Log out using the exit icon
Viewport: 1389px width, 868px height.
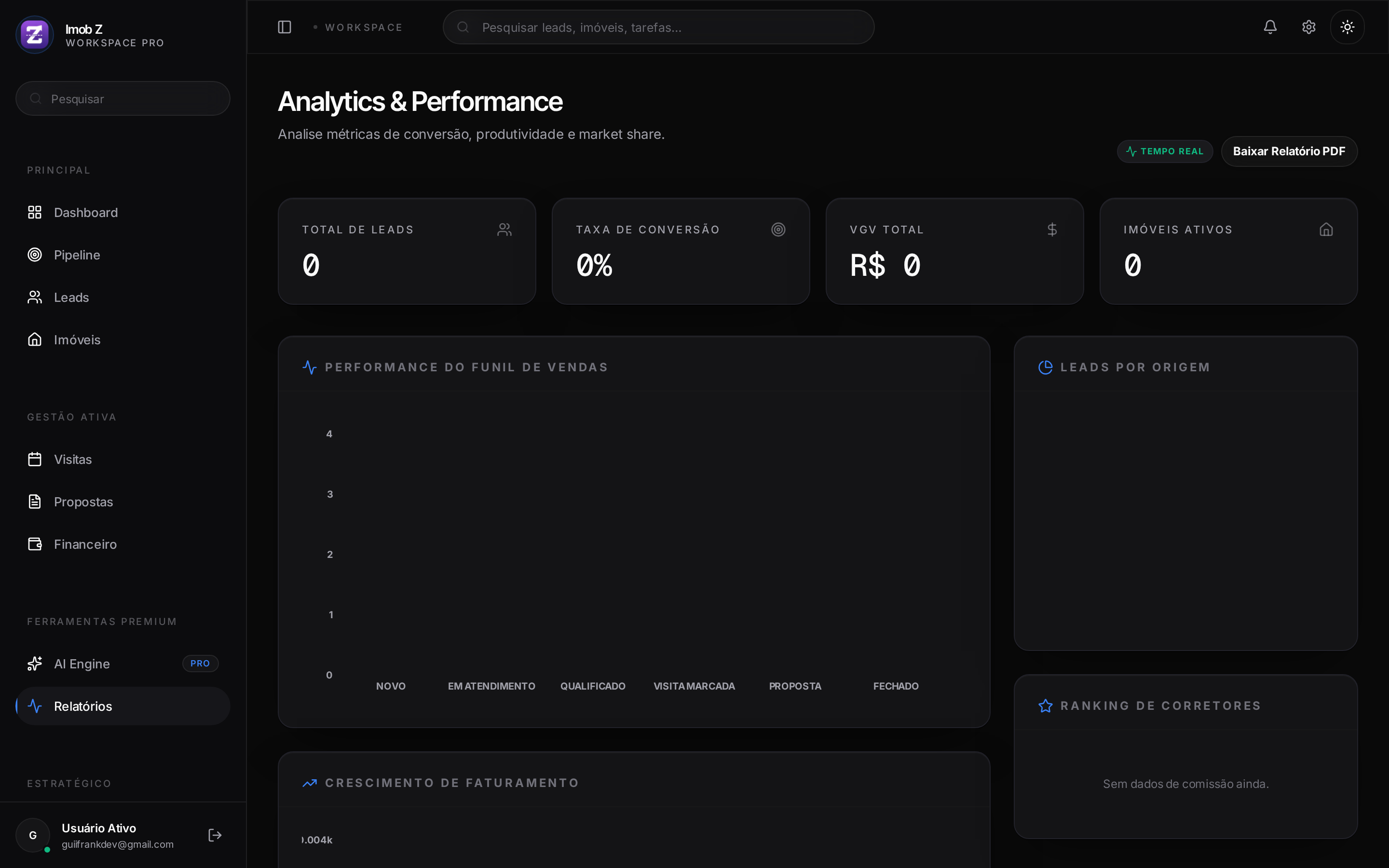[215, 835]
